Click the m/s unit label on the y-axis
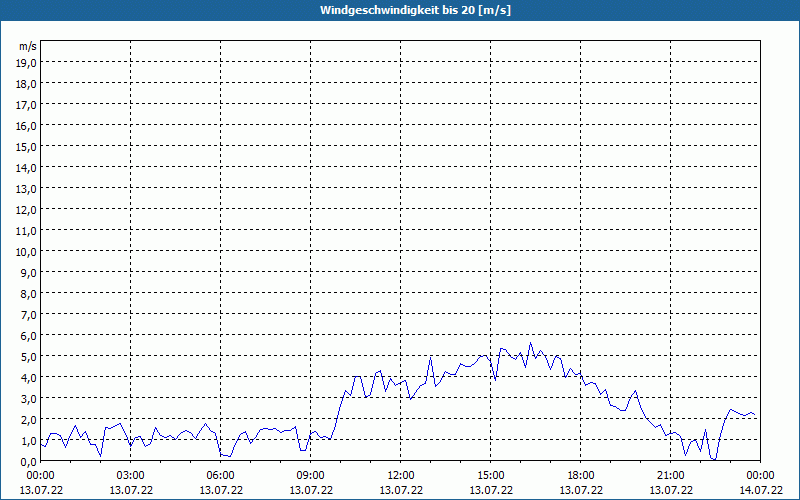Image resolution: width=800 pixels, height=500 pixels. (28, 46)
